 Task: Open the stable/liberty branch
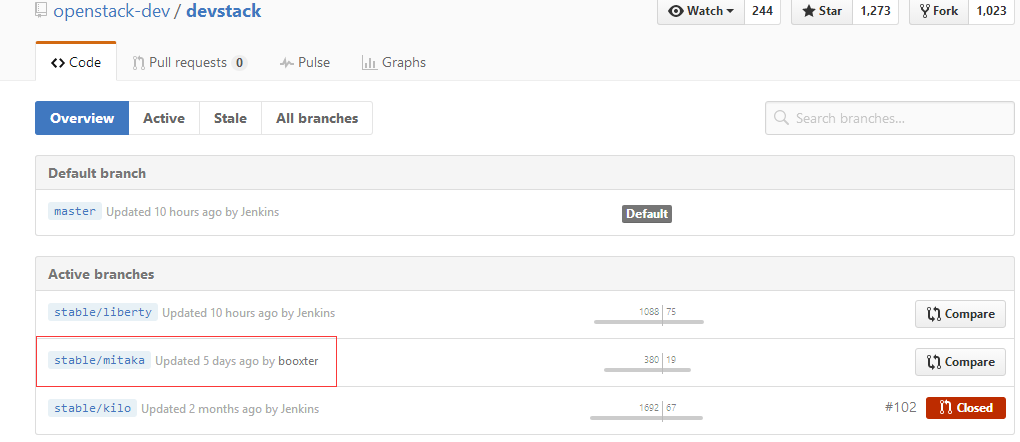103,312
